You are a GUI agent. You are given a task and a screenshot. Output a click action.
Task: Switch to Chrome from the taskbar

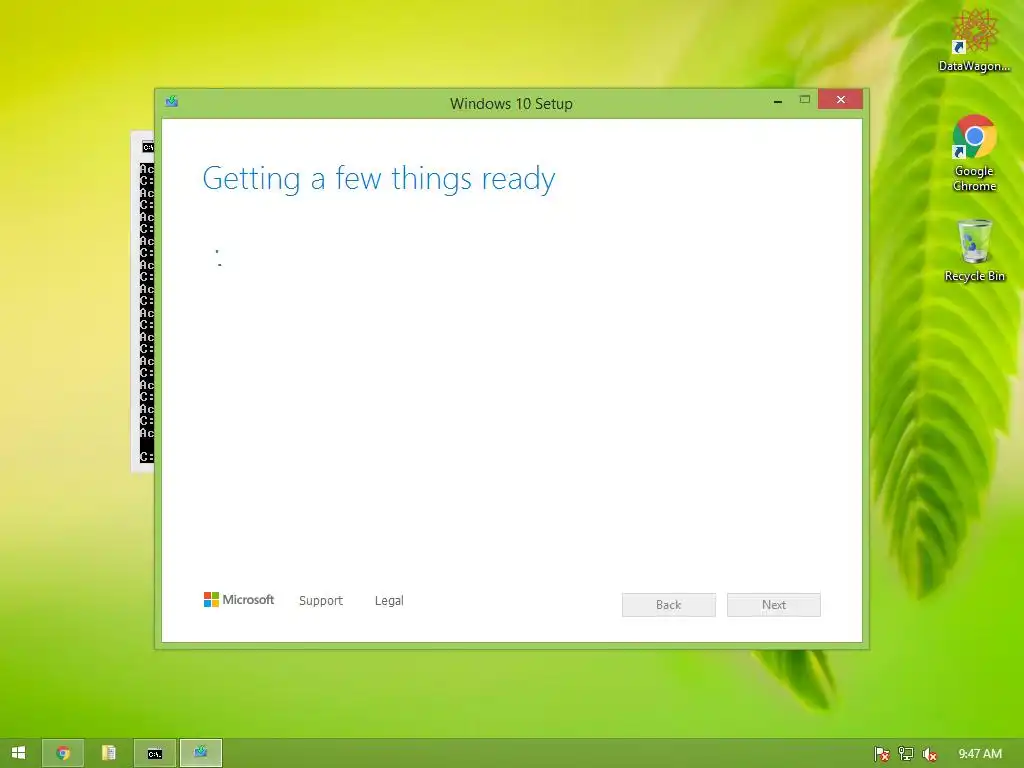(63, 753)
